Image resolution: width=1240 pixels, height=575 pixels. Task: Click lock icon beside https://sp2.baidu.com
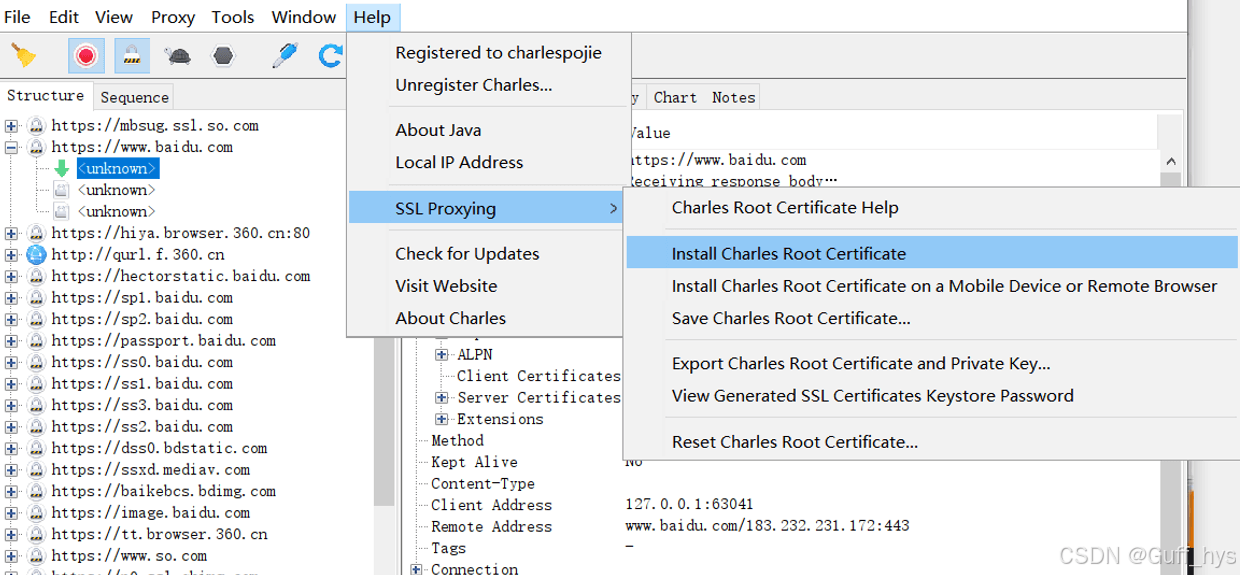tap(37, 319)
